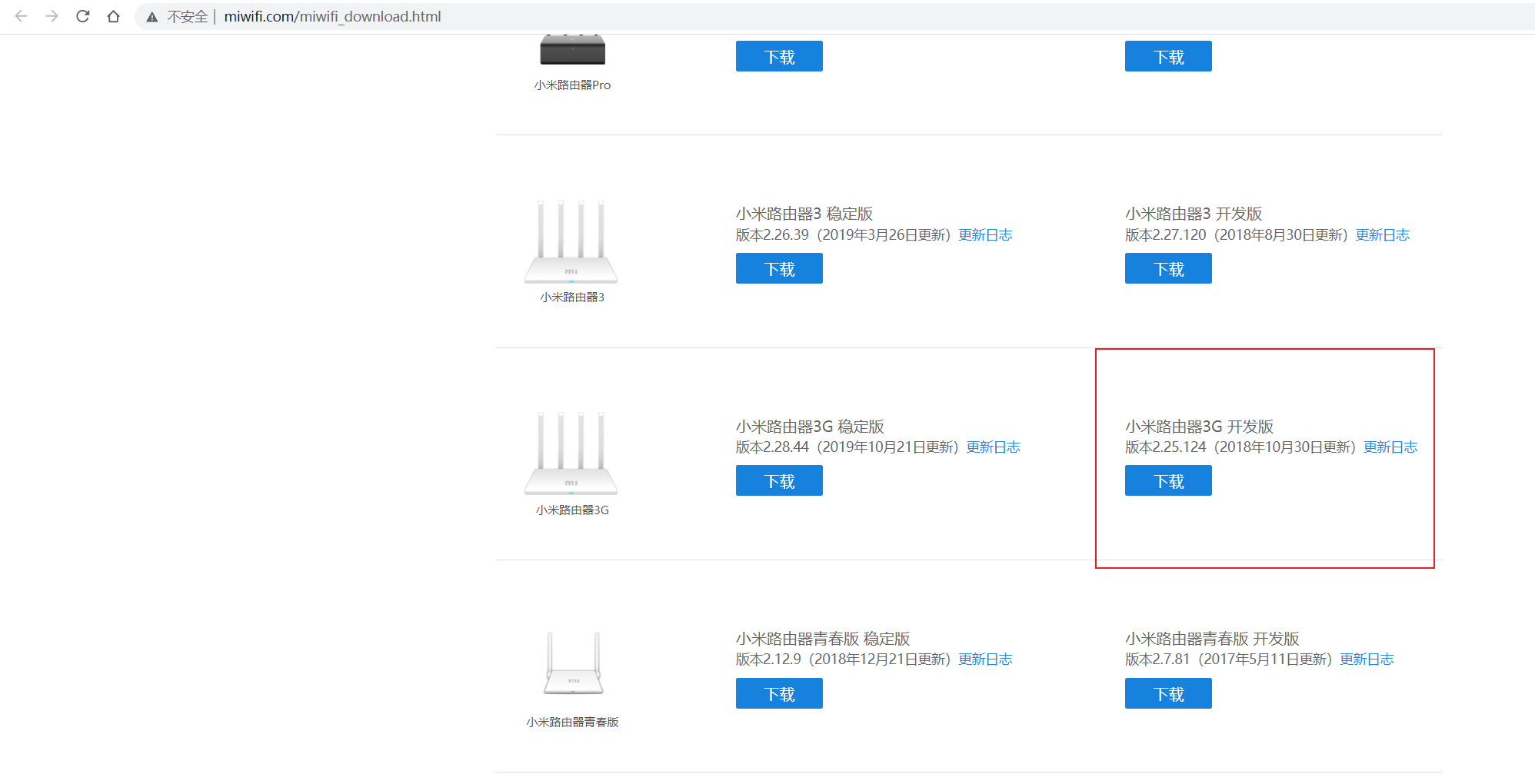Click the 小米路由器3 开发版 heading
This screenshot has width=1535, height=784.
1194,214
